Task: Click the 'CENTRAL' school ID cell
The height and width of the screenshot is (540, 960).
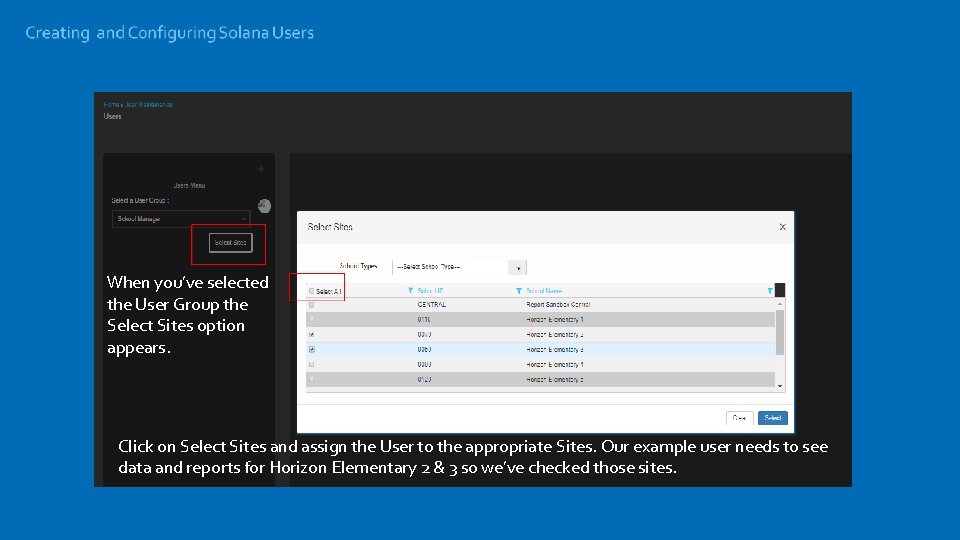Action: [432, 305]
